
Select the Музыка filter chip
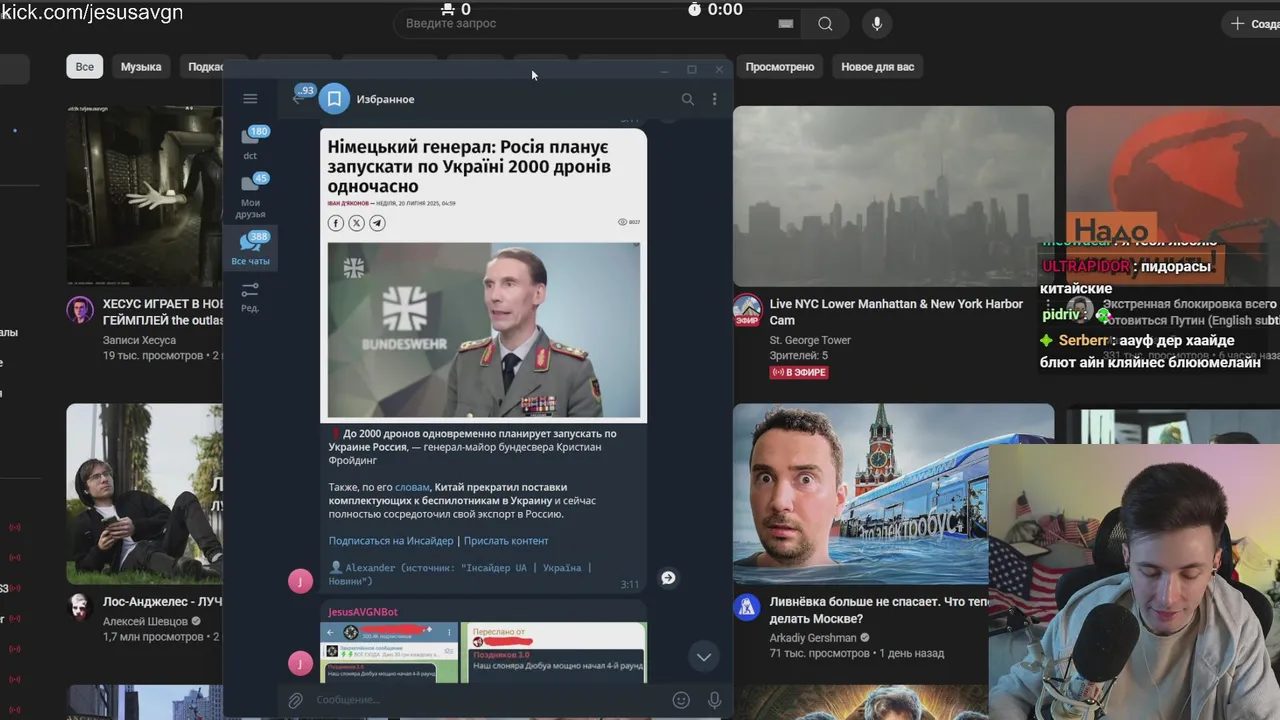(141, 67)
